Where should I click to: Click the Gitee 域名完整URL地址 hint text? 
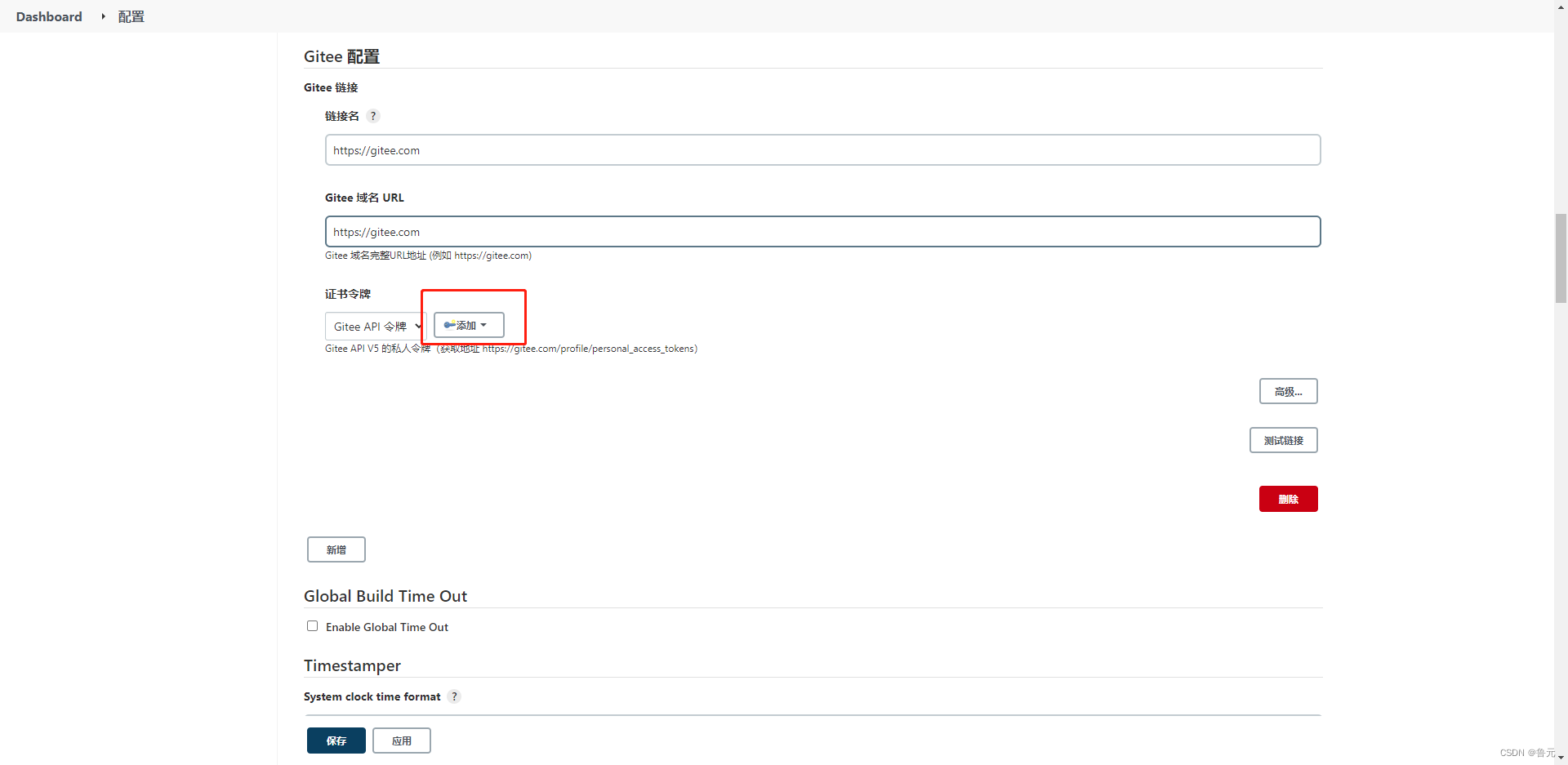428,256
